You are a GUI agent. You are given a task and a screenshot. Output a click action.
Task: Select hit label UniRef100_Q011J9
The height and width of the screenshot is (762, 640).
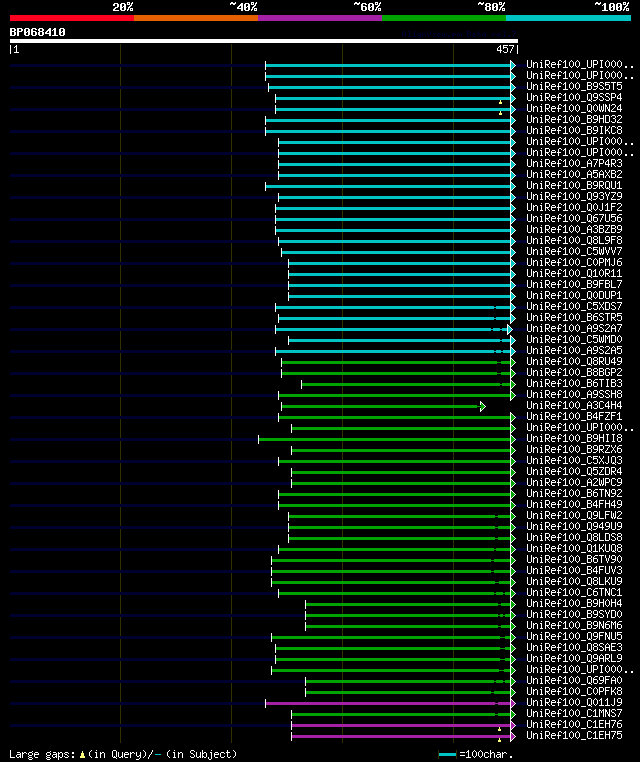point(574,702)
